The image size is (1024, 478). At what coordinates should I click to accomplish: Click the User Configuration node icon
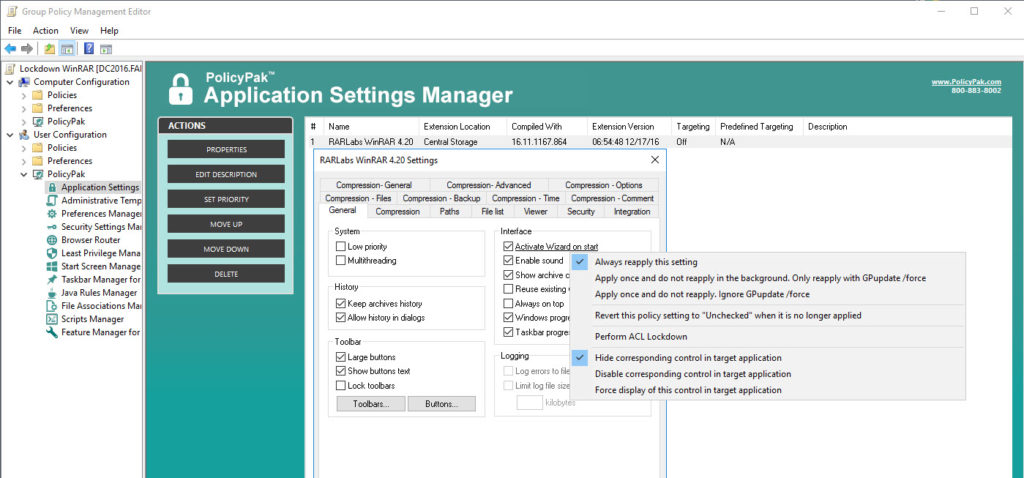click(x=24, y=135)
